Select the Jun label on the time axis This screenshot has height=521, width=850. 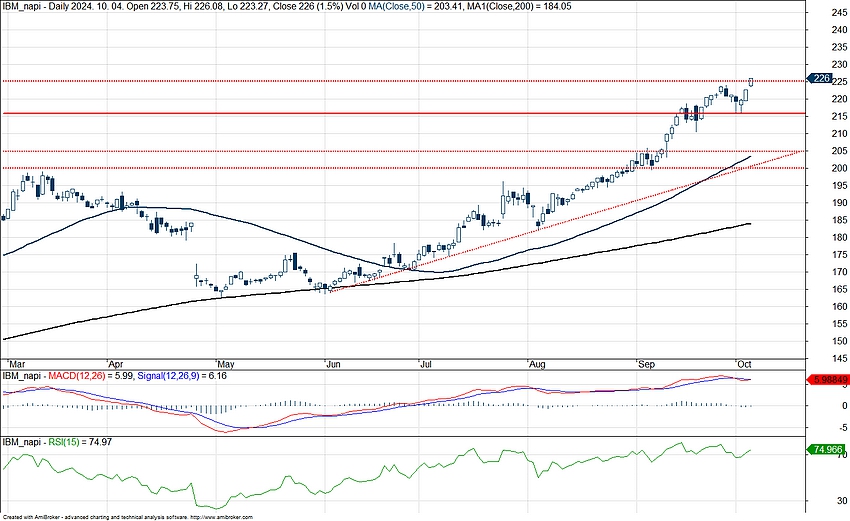click(x=333, y=364)
